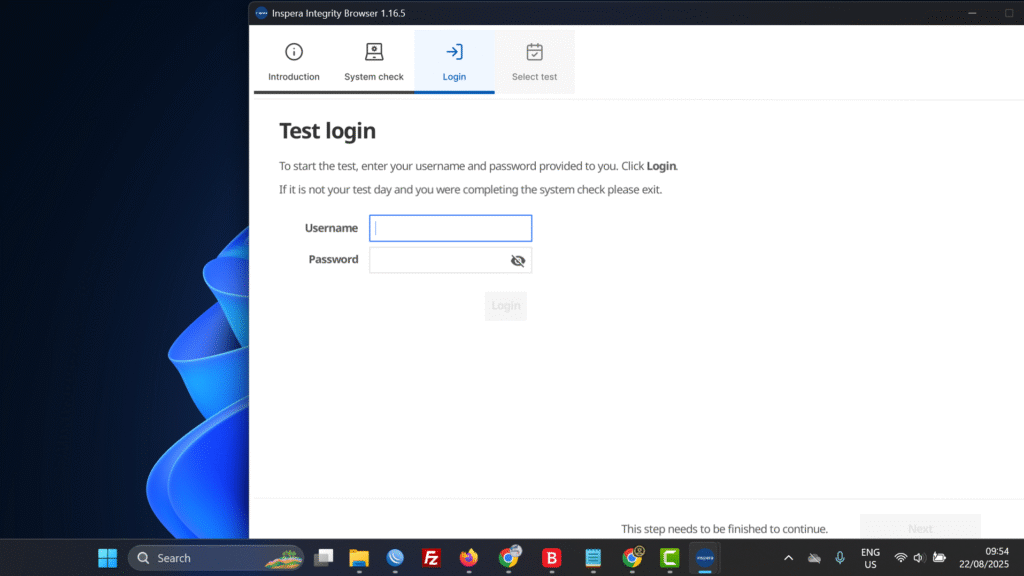Open the Introduction tab

tap(294, 62)
